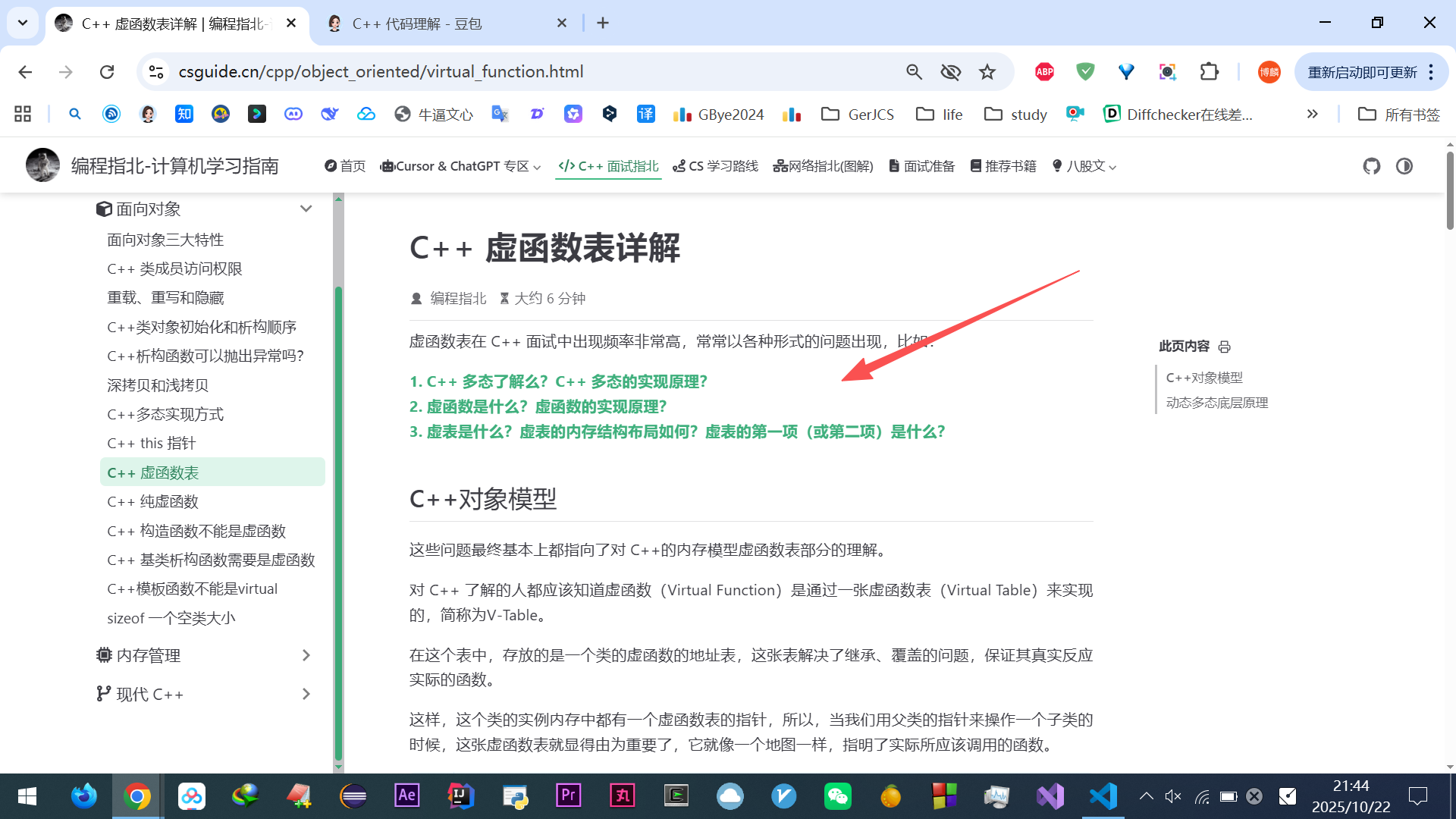The height and width of the screenshot is (819, 1456).
Task: Click the print page icon
Action: pyautogui.click(x=1225, y=347)
